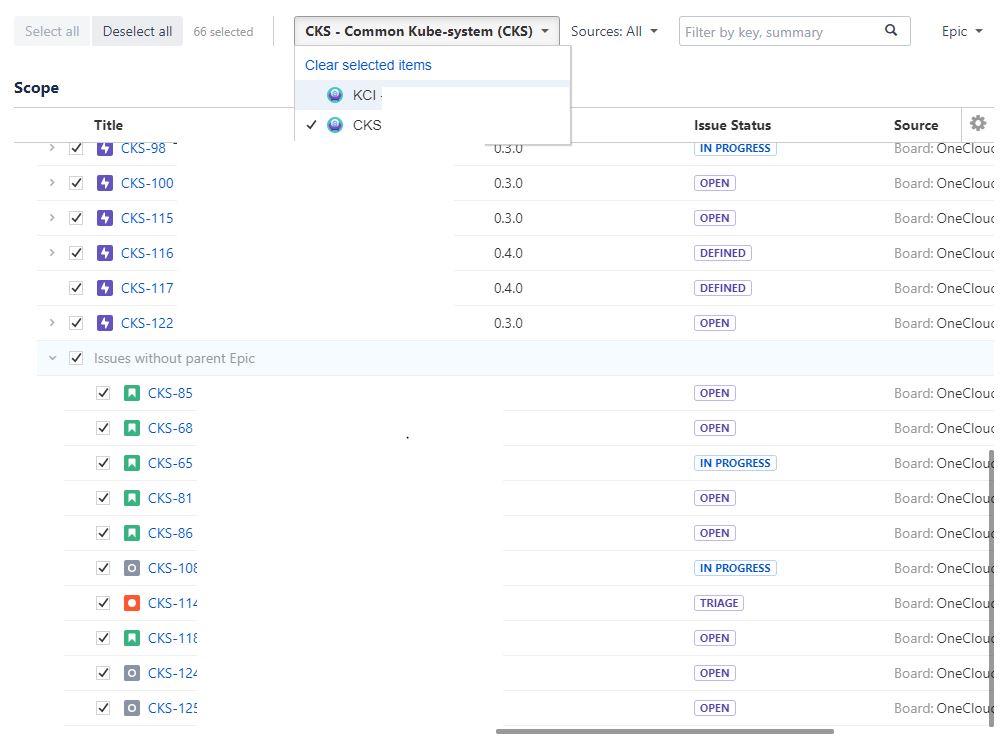1005x739 pixels.
Task: Click the horizontal scrollbar at table bottom
Action: coord(665,731)
